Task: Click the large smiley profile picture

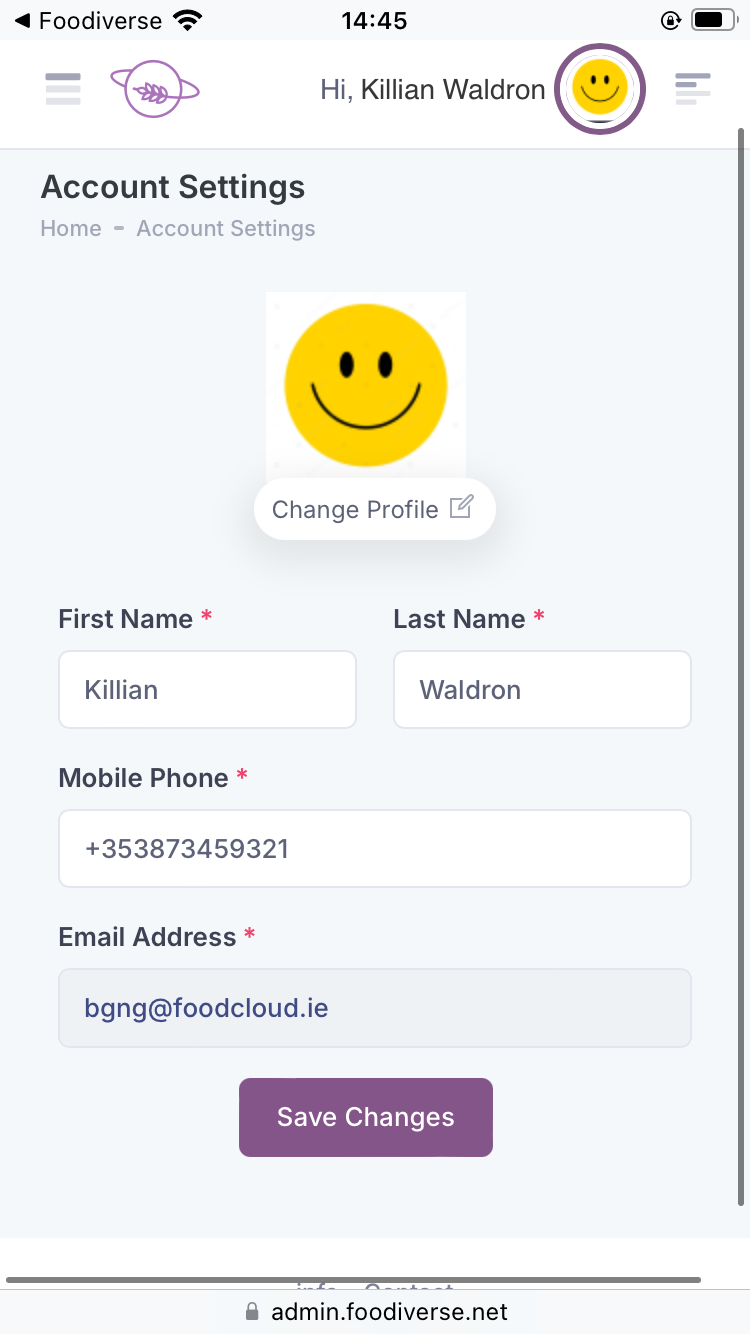Action: pos(366,385)
